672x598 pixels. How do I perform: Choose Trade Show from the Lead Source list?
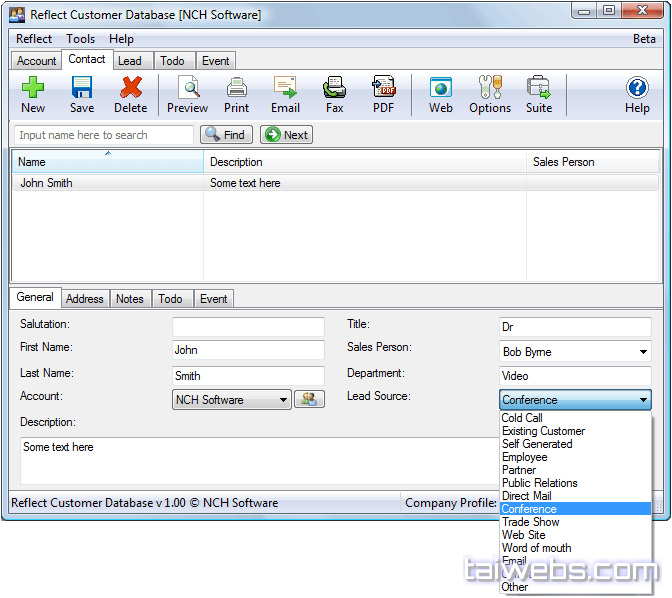click(x=530, y=522)
